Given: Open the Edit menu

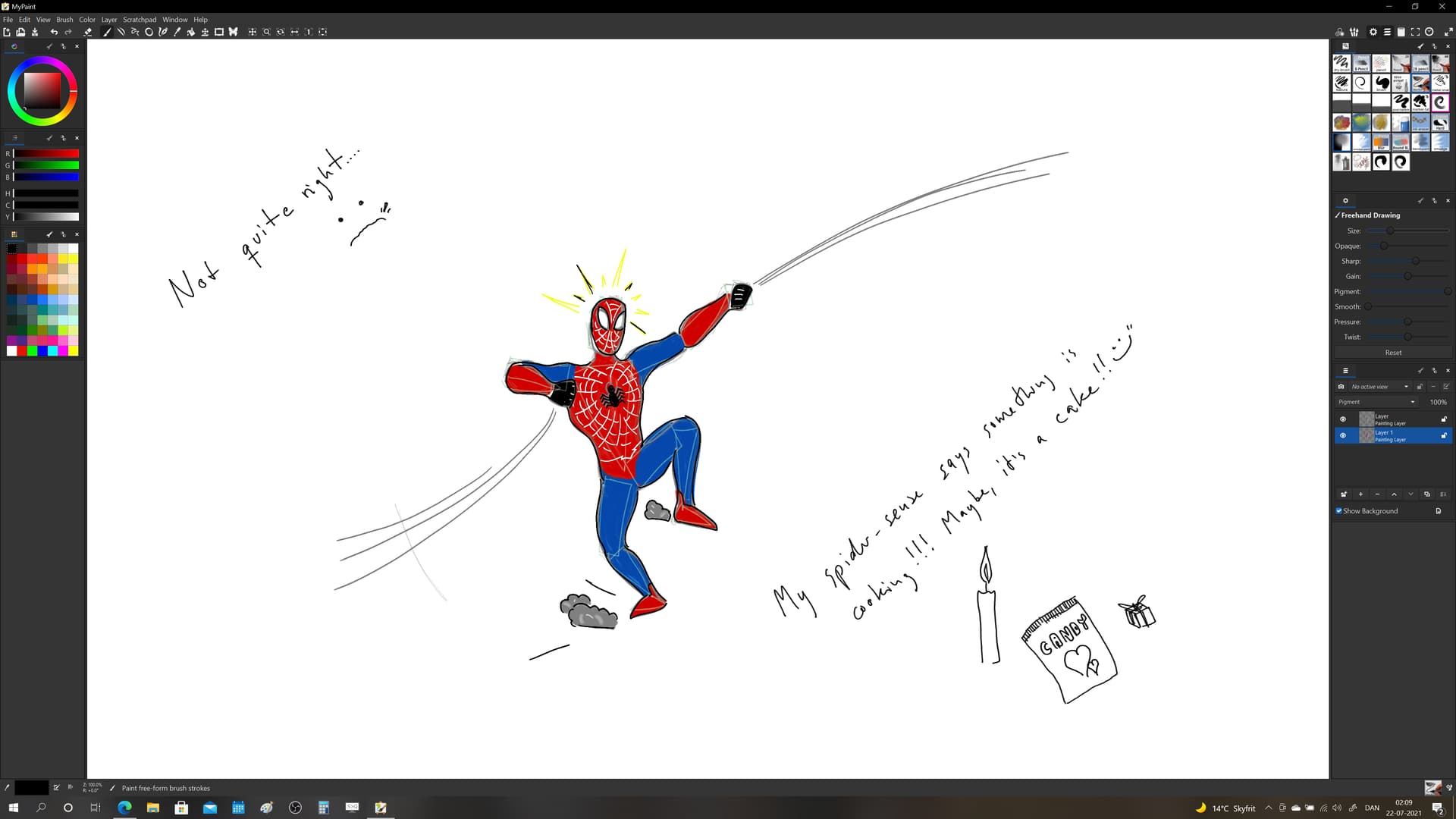Looking at the screenshot, I should click(x=24, y=20).
